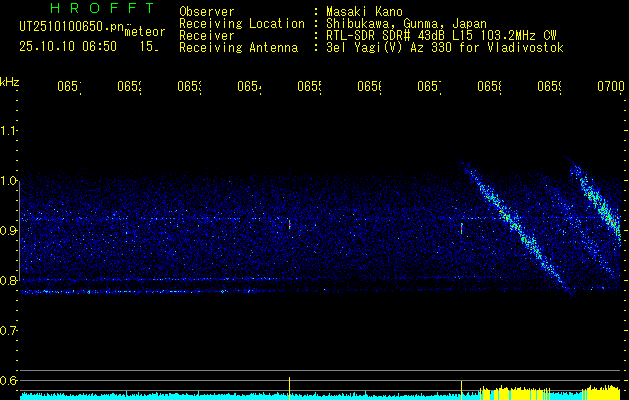Click the 0.9 frequency axis label
Screen dimensions: 629x400
tap(8, 231)
